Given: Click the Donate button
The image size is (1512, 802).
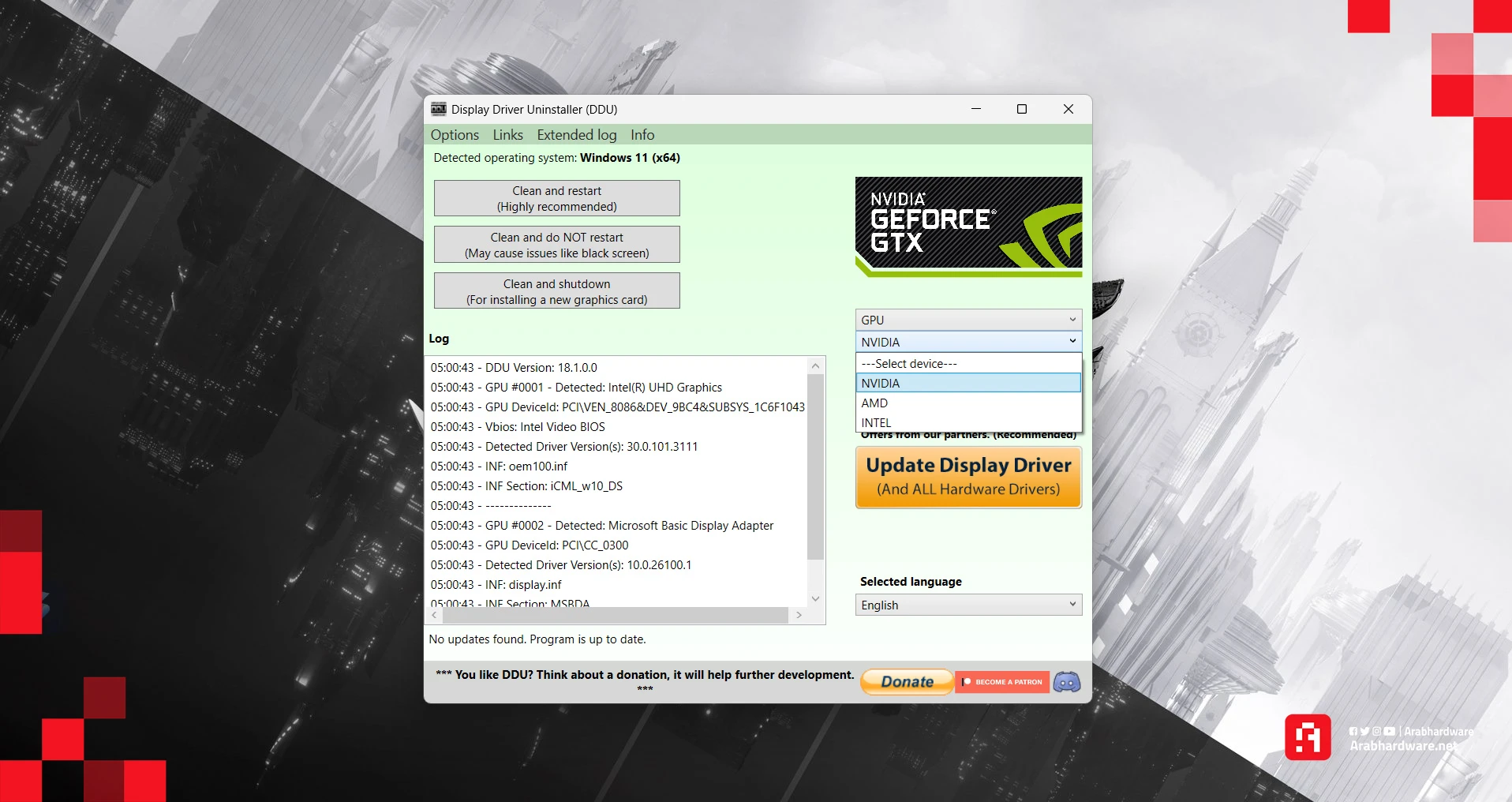Looking at the screenshot, I should (x=907, y=682).
